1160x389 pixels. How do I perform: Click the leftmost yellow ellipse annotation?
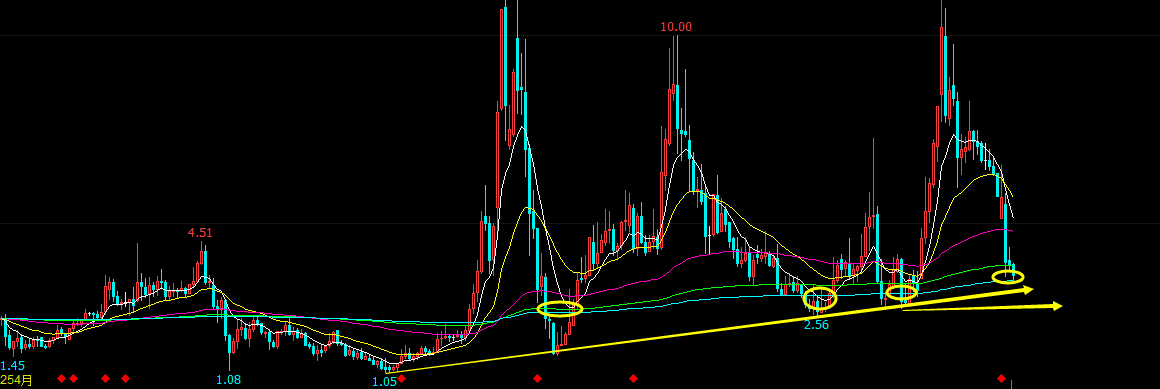coord(560,308)
